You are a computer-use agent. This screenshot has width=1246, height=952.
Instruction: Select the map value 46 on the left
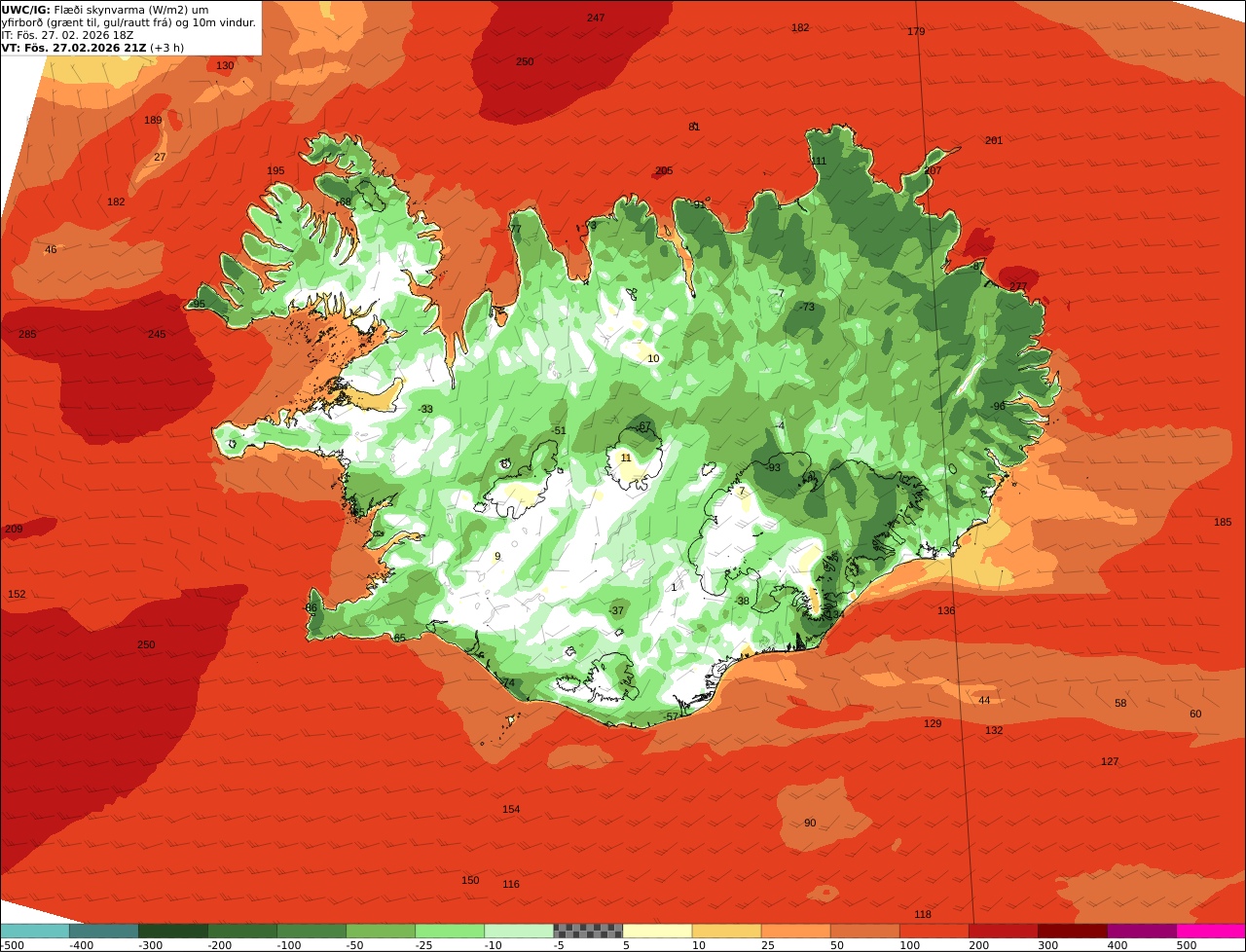(51, 249)
